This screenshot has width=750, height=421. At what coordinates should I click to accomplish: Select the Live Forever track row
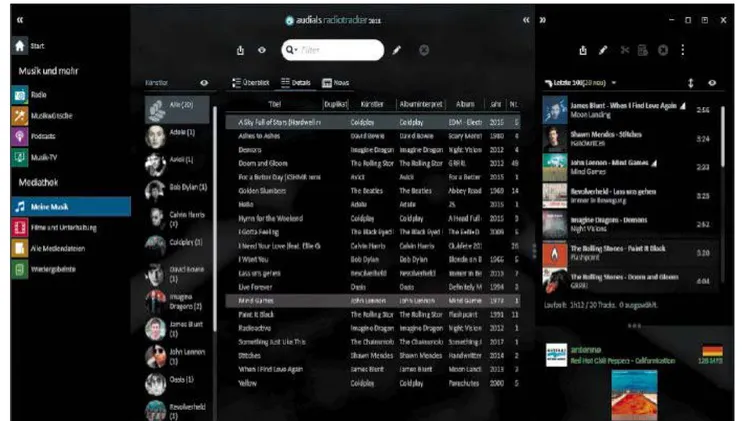(x=373, y=287)
